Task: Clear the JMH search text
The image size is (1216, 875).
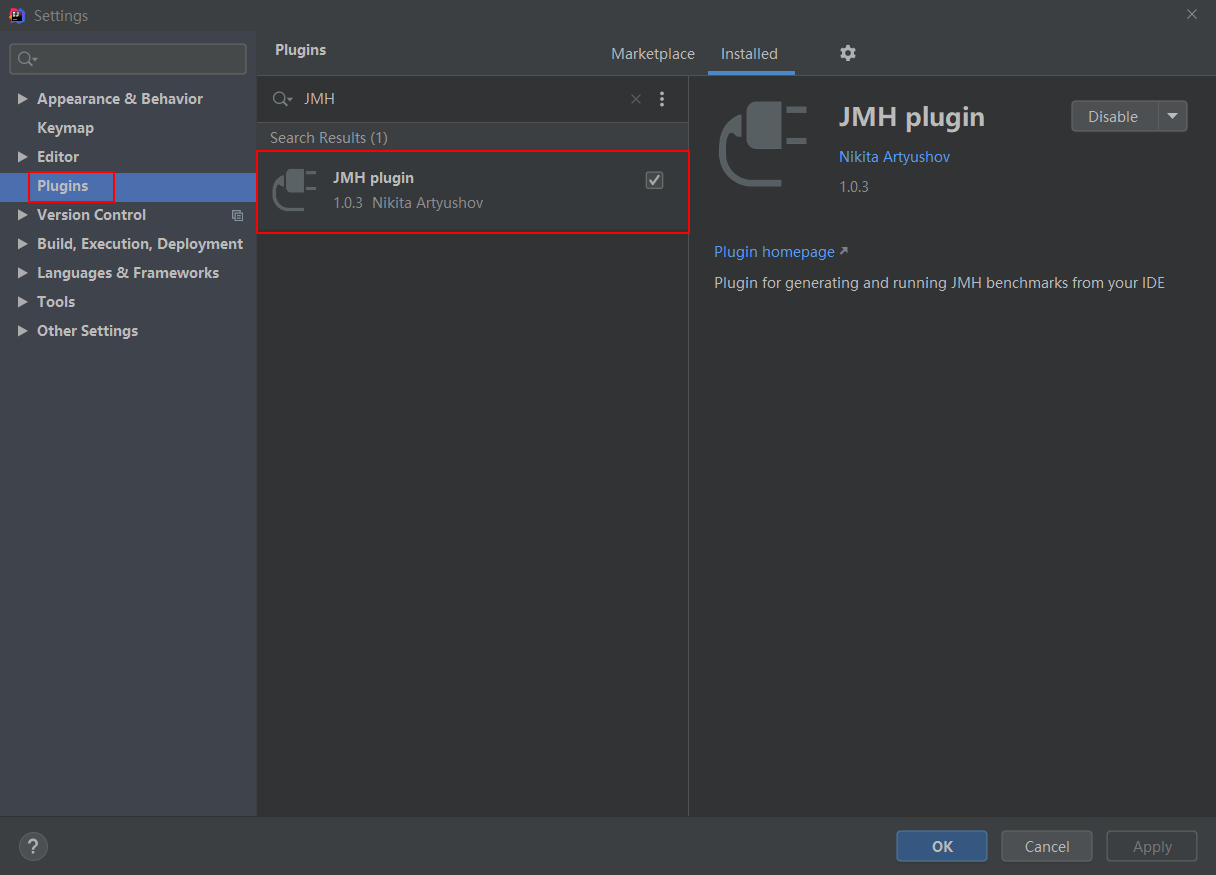Action: coord(636,99)
